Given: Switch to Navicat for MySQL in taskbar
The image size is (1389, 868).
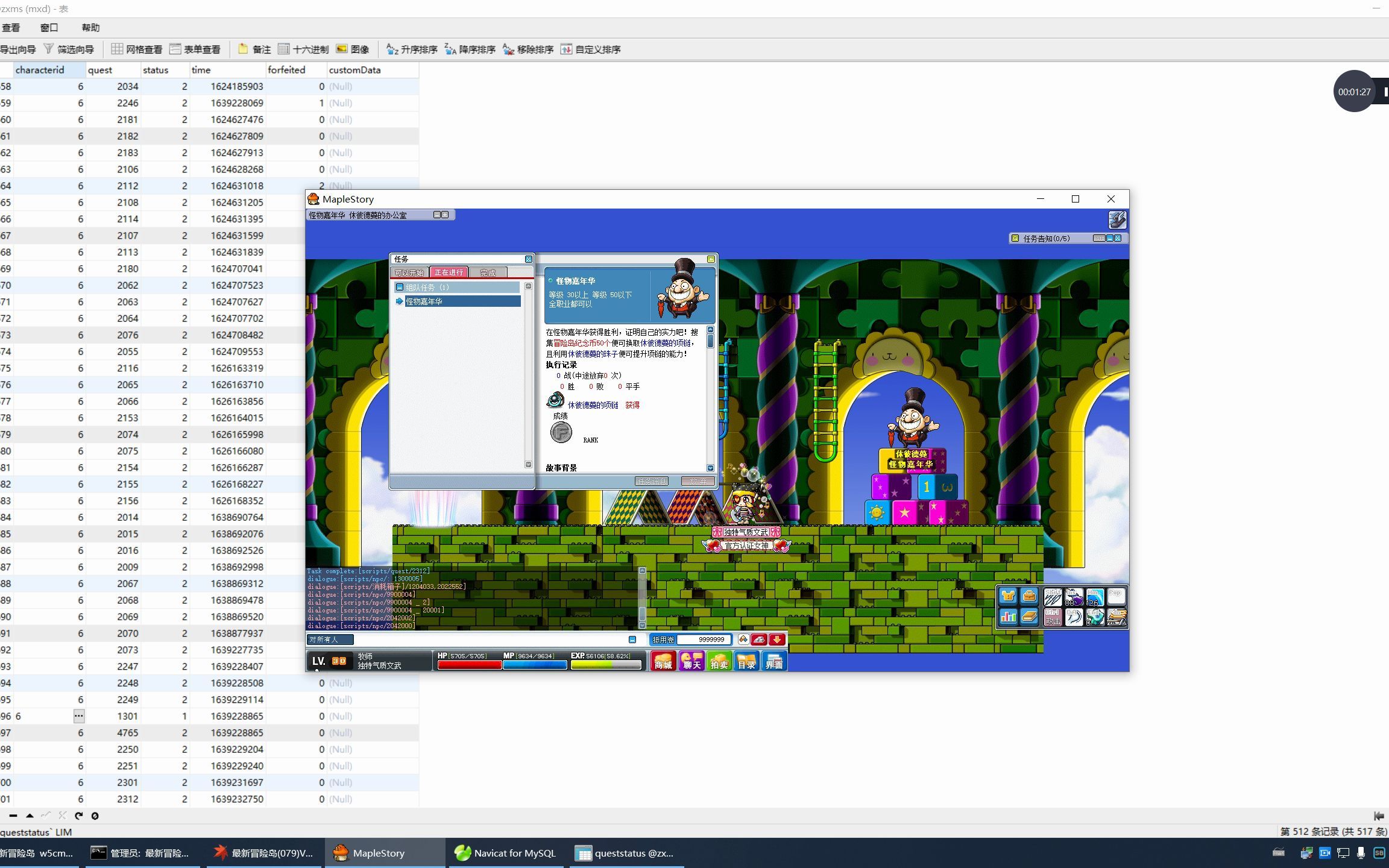Looking at the screenshot, I should coord(505,853).
